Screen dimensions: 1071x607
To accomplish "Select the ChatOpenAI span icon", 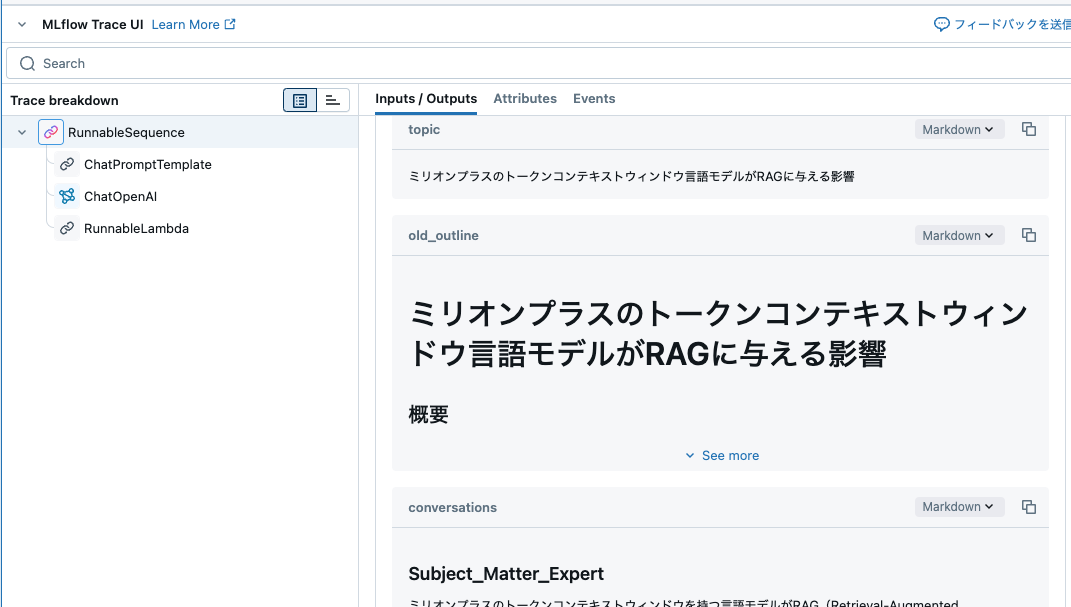I will (x=68, y=196).
